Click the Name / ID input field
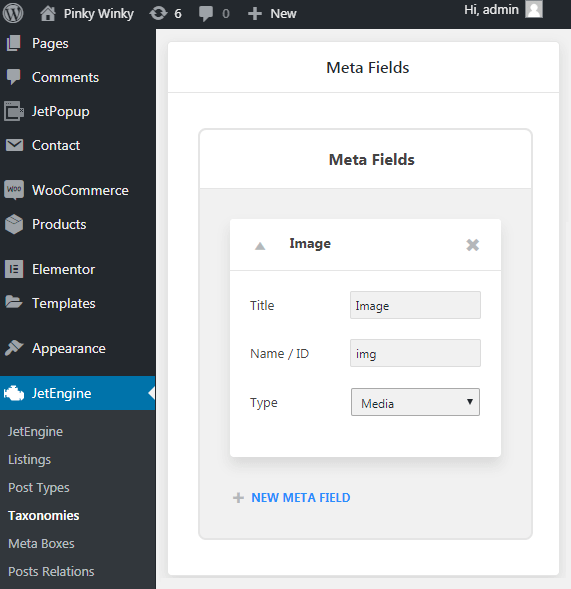571x589 pixels. (415, 353)
